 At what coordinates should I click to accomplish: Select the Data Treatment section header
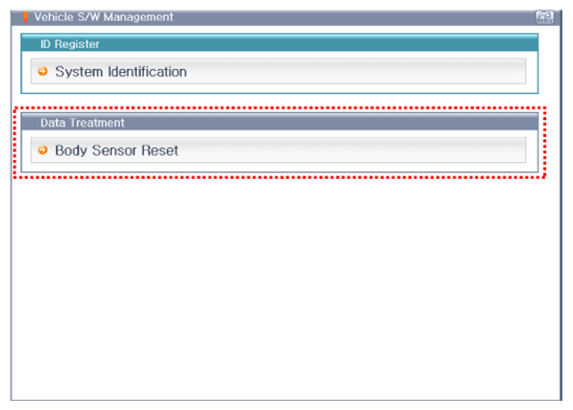point(280,122)
